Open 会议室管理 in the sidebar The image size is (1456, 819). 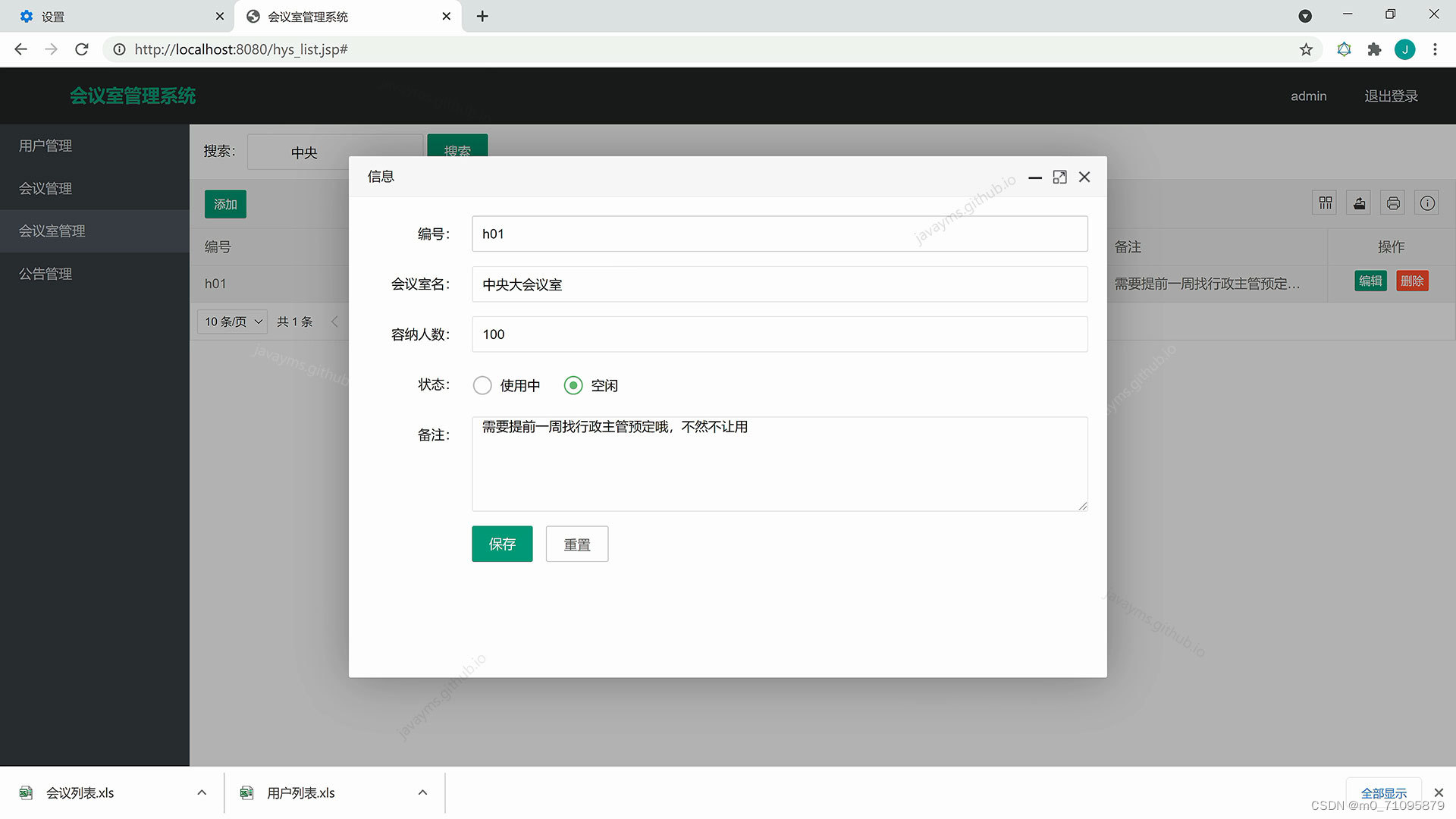[94, 231]
